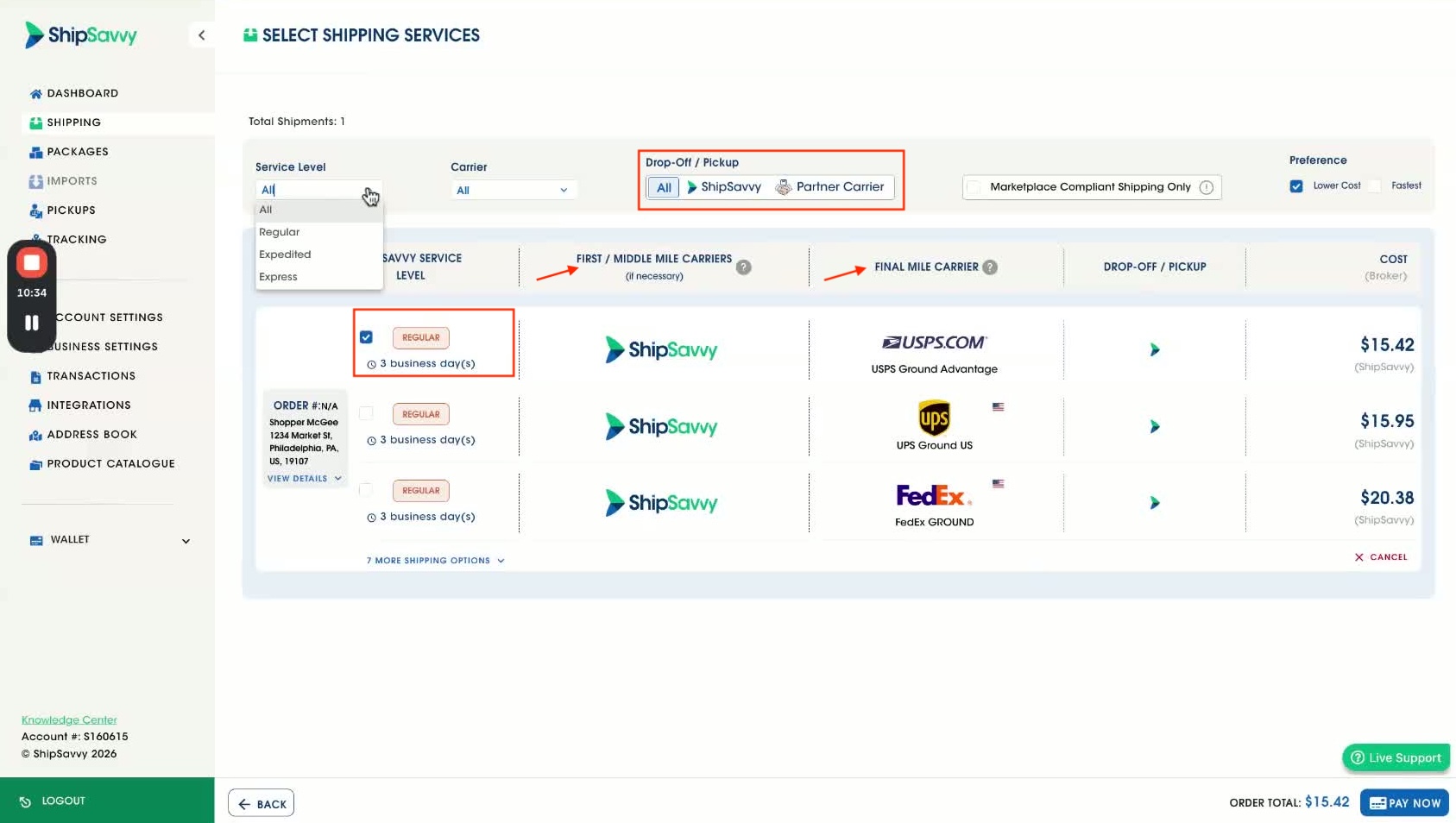Expand View Details for the order
Viewport: 1456px width, 823px height.
click(304, 479)
